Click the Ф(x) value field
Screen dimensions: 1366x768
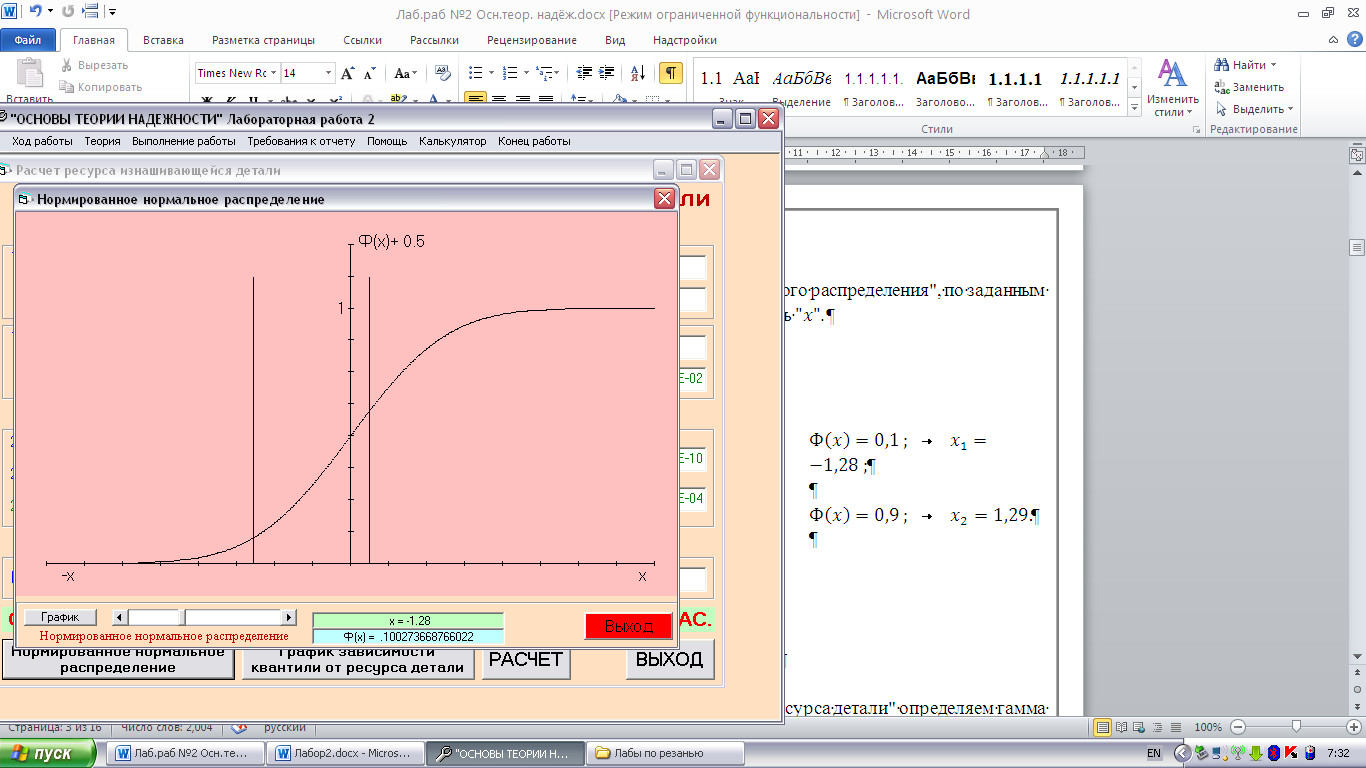(408, 637)
